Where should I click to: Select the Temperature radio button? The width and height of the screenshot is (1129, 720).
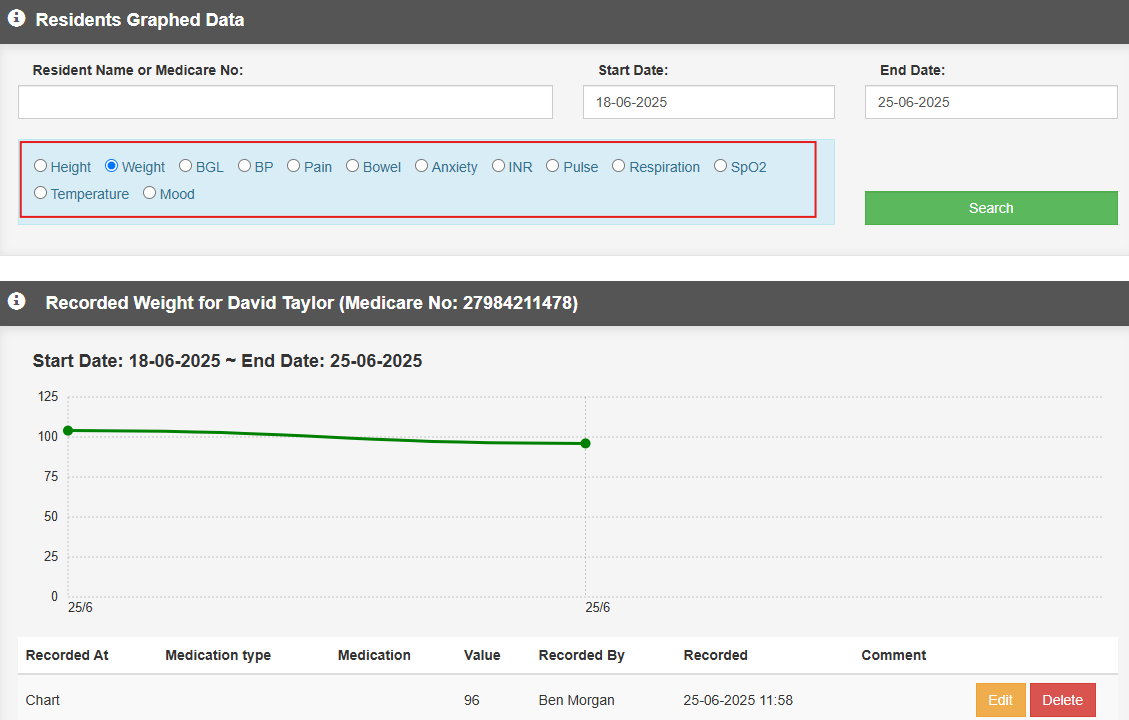(41, 193)
